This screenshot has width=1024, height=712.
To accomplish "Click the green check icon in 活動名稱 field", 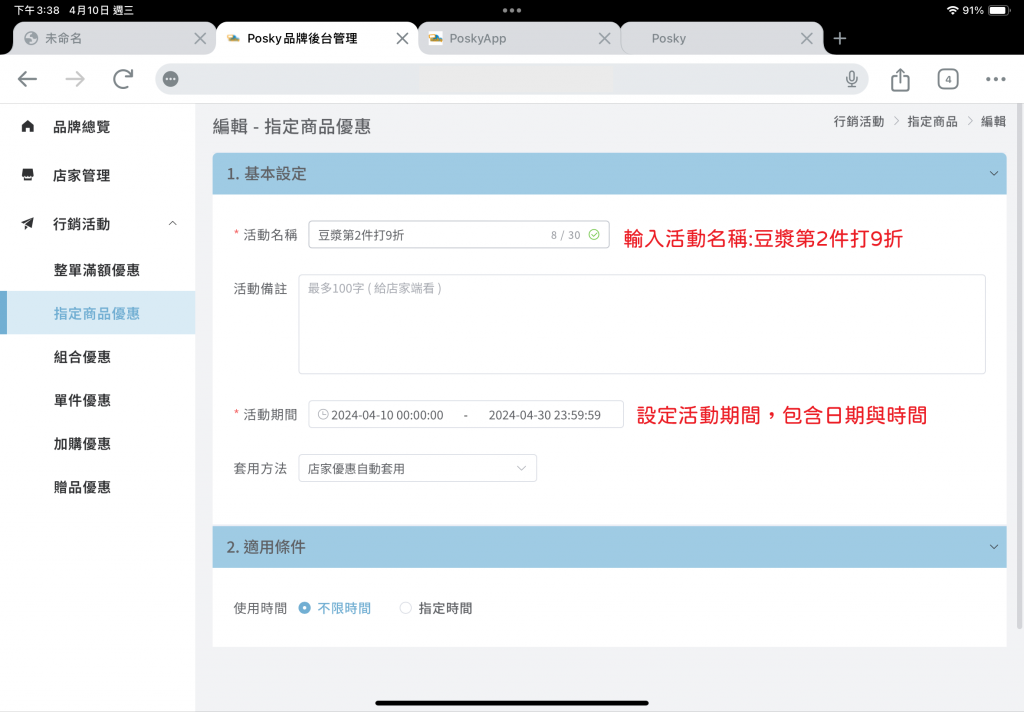I will coord(594,235).
